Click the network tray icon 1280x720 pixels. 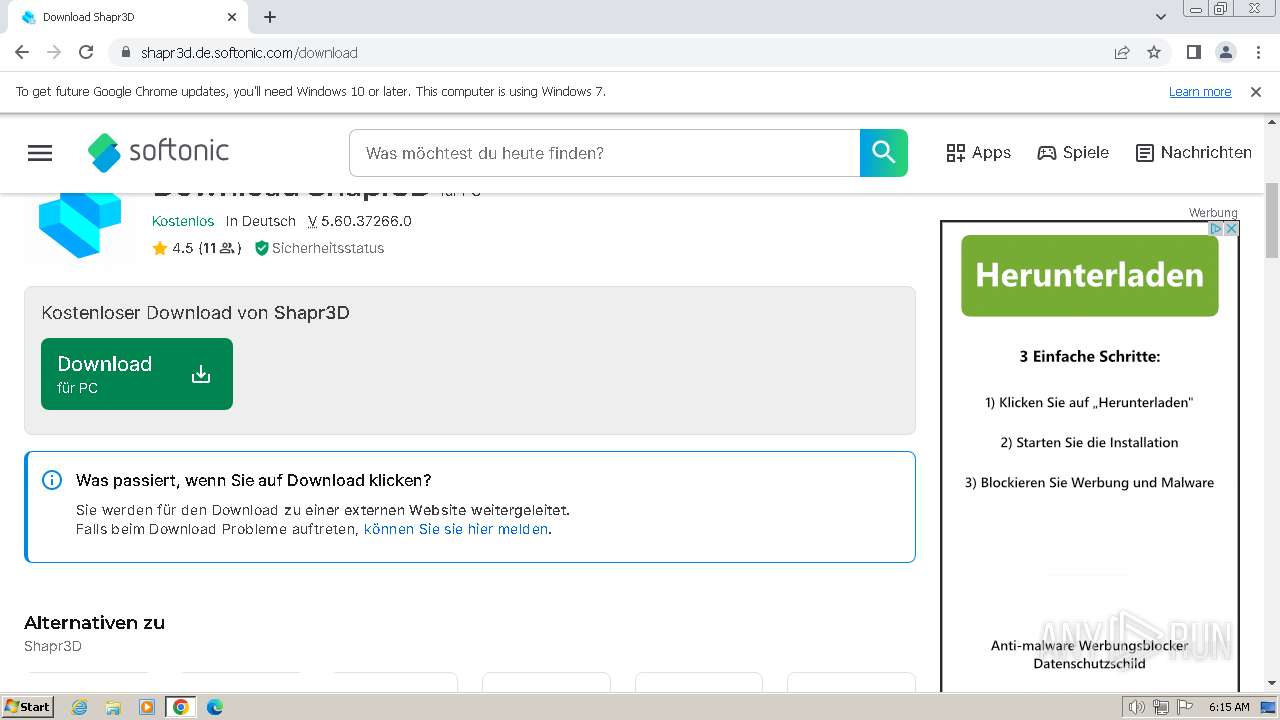click(x=1161, y=707)
